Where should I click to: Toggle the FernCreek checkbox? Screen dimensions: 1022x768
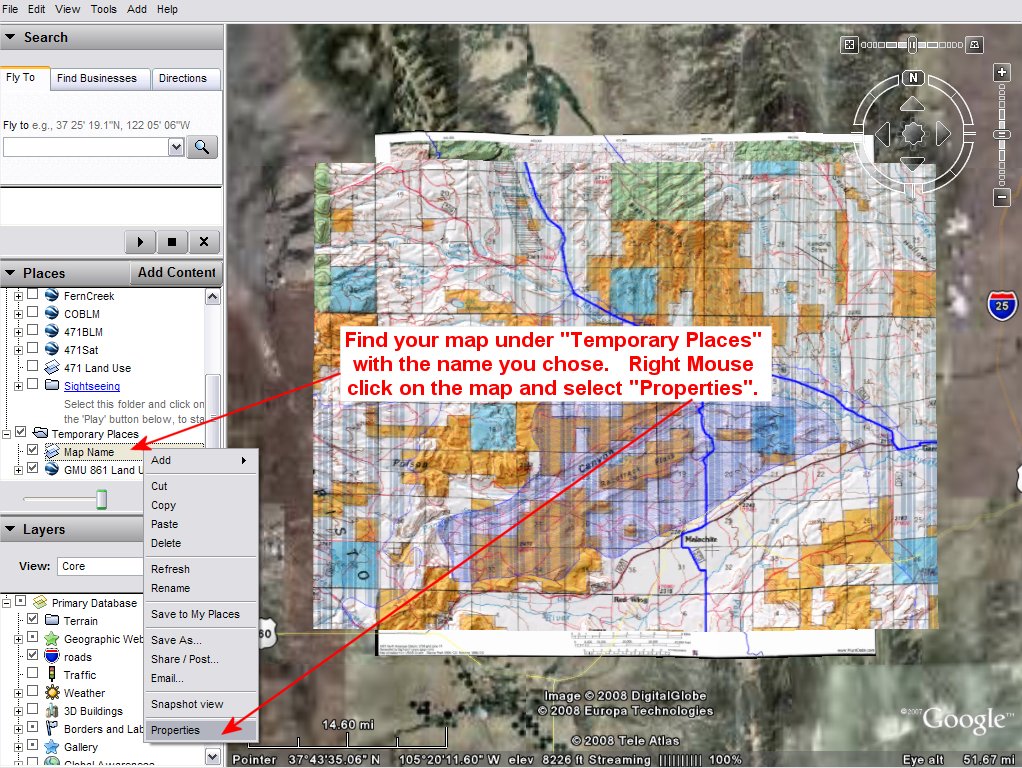click(x=33, y=294)
